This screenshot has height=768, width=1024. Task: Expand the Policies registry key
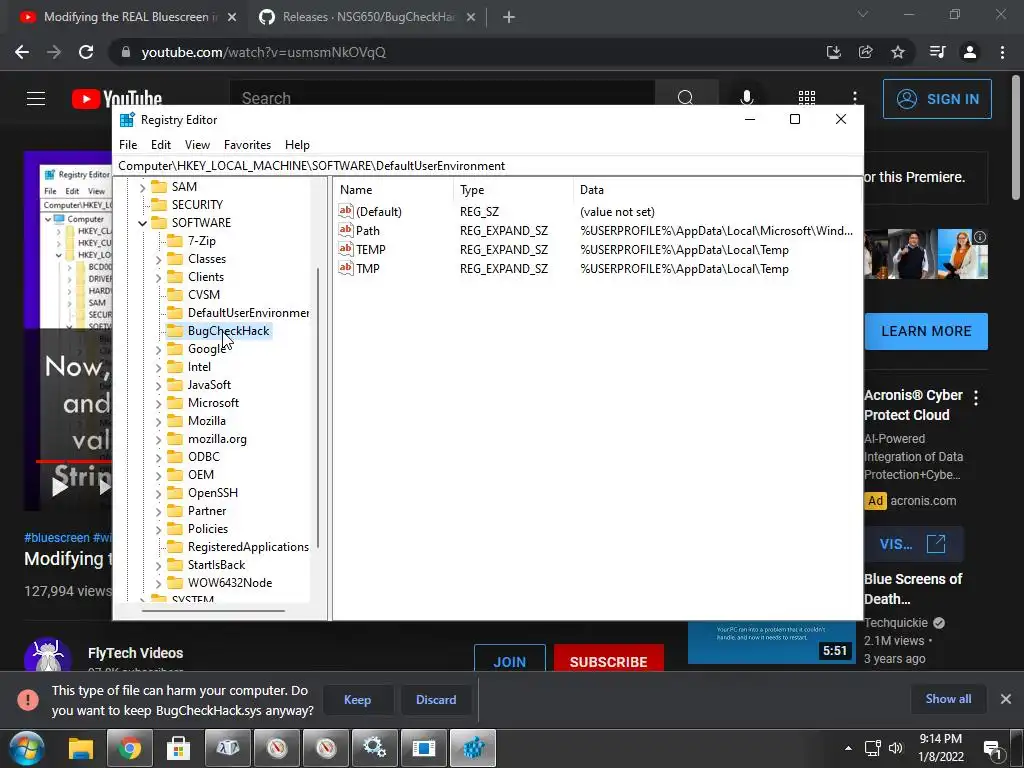pyautogui.click(x=159, y=530)
